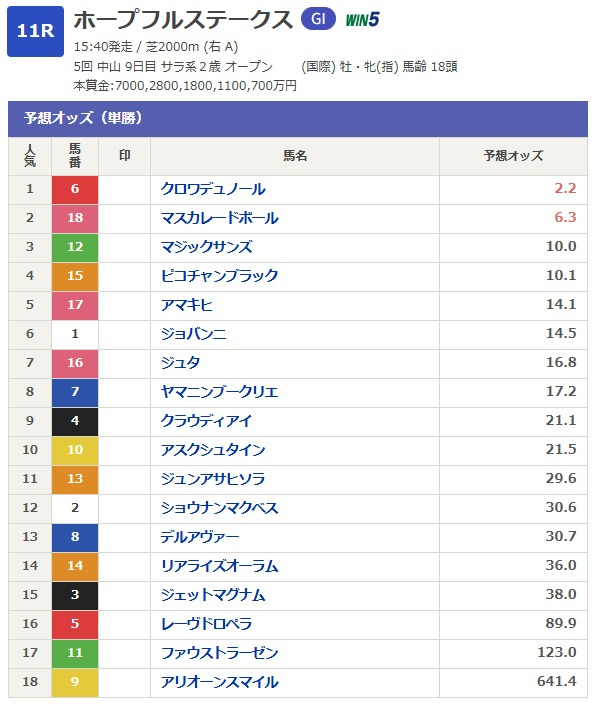Open horse マジックサンズ link
Screen dimensions: 595x707
pyautogui.click(x=207, y=247)
